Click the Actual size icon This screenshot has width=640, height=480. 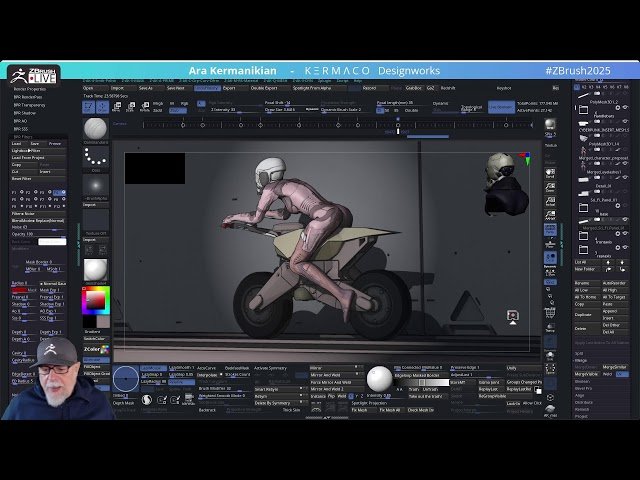tap(550, 201)
